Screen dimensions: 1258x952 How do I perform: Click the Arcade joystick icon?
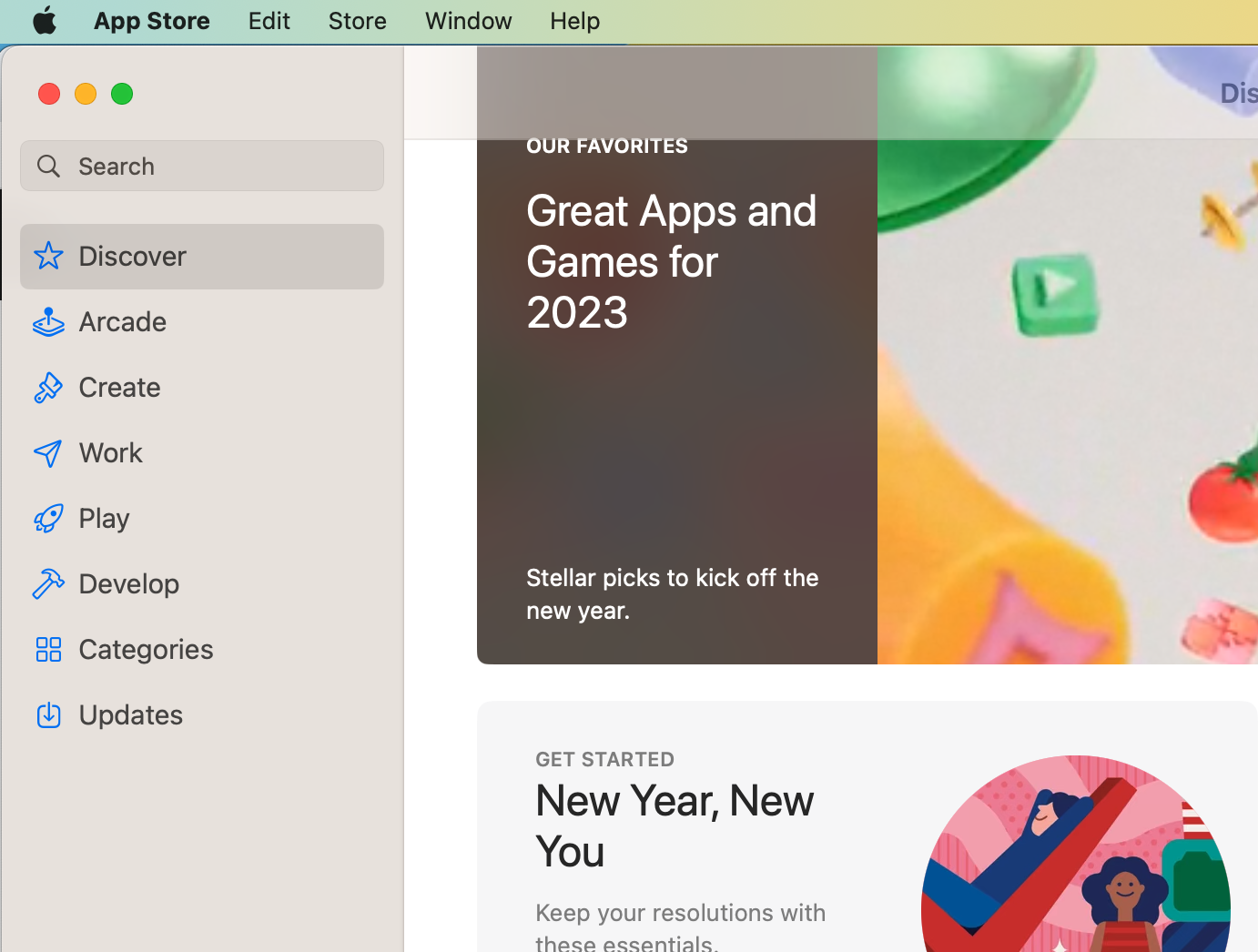point(48,321)
